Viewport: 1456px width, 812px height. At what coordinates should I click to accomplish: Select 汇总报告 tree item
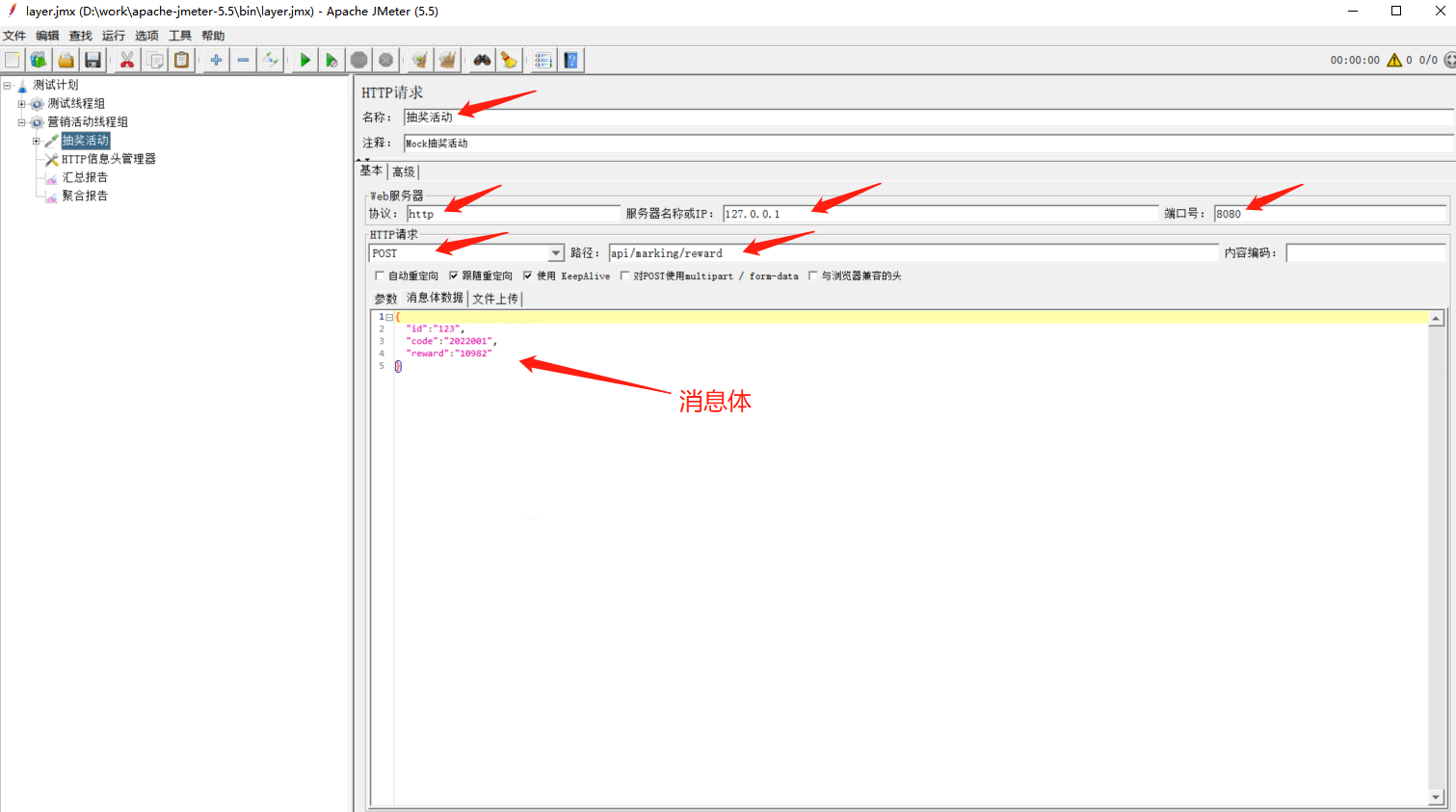pyautogui.click(x=85, y=177)
